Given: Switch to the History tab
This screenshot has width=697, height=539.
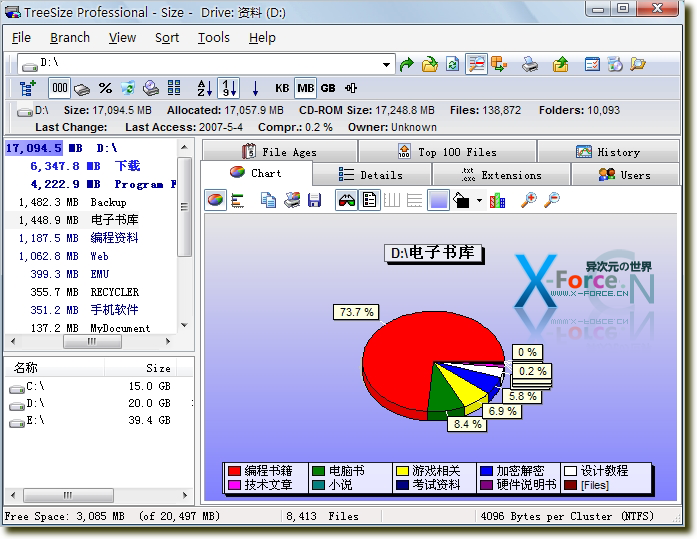Looking at the screenshot, I should tap(608, 152).
